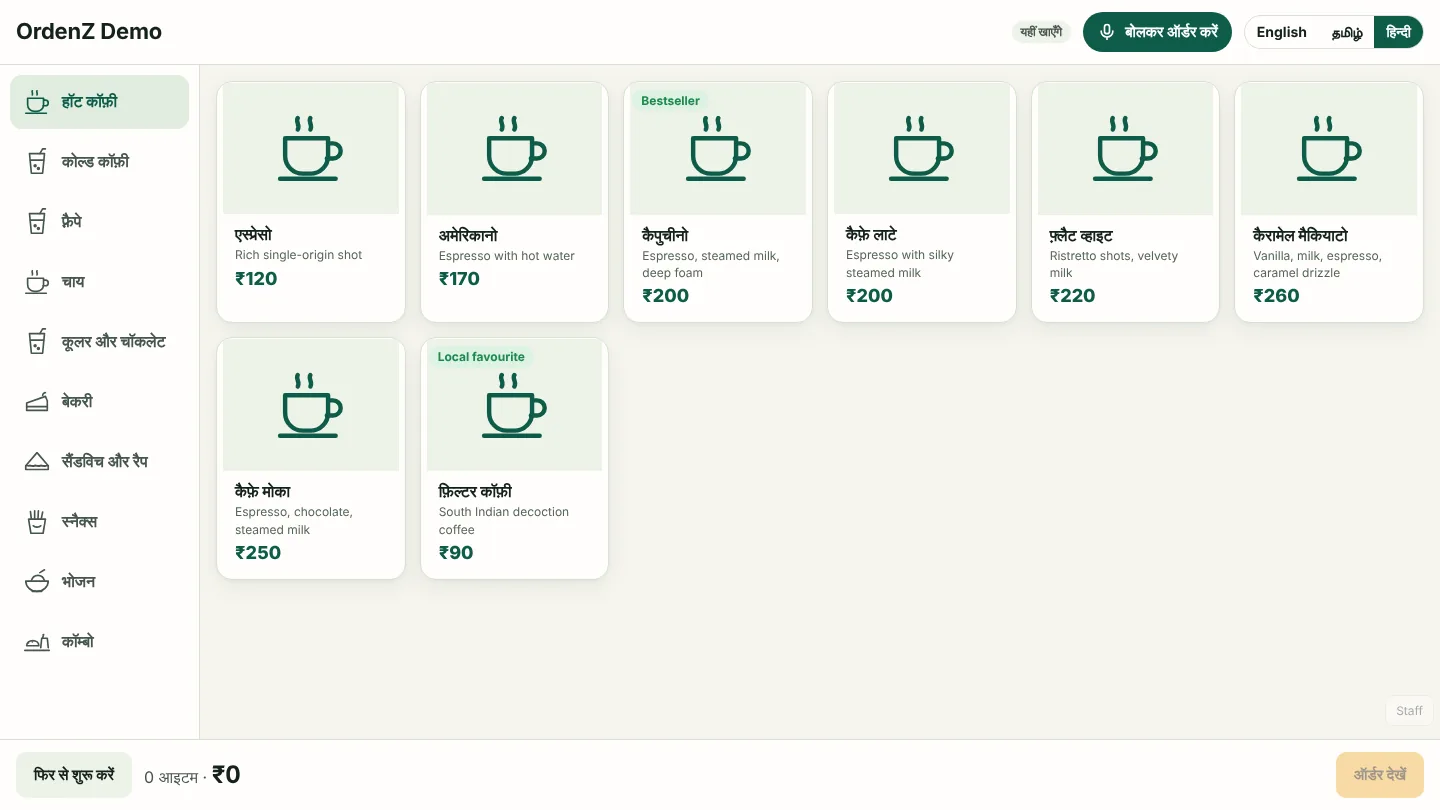Click the 0 आइटम · ₹0 cart total

pyautogui.click(x=192, y=775)
